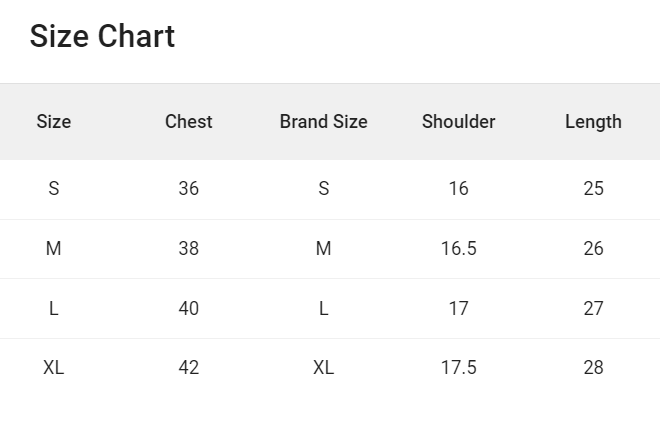Image resolution: width=660 pixels, height=438 pixels.
Task: Click chest value 40
Action: click(x=189, y=309)
